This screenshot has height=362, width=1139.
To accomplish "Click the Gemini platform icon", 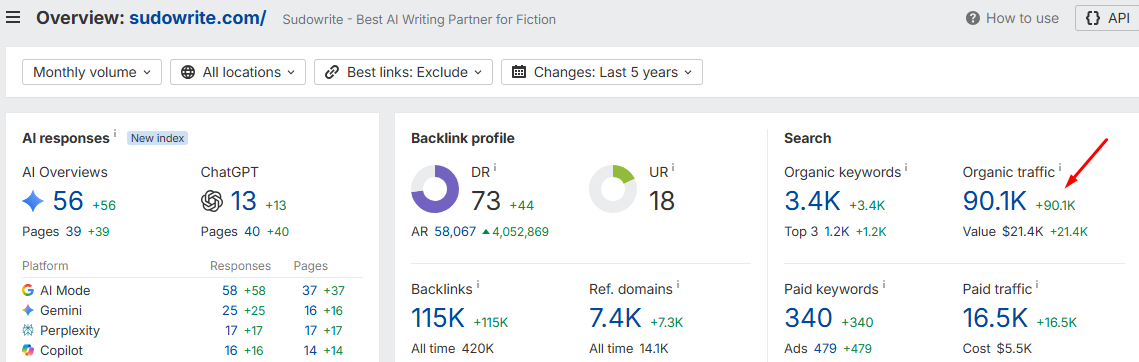I will (28, 310).
